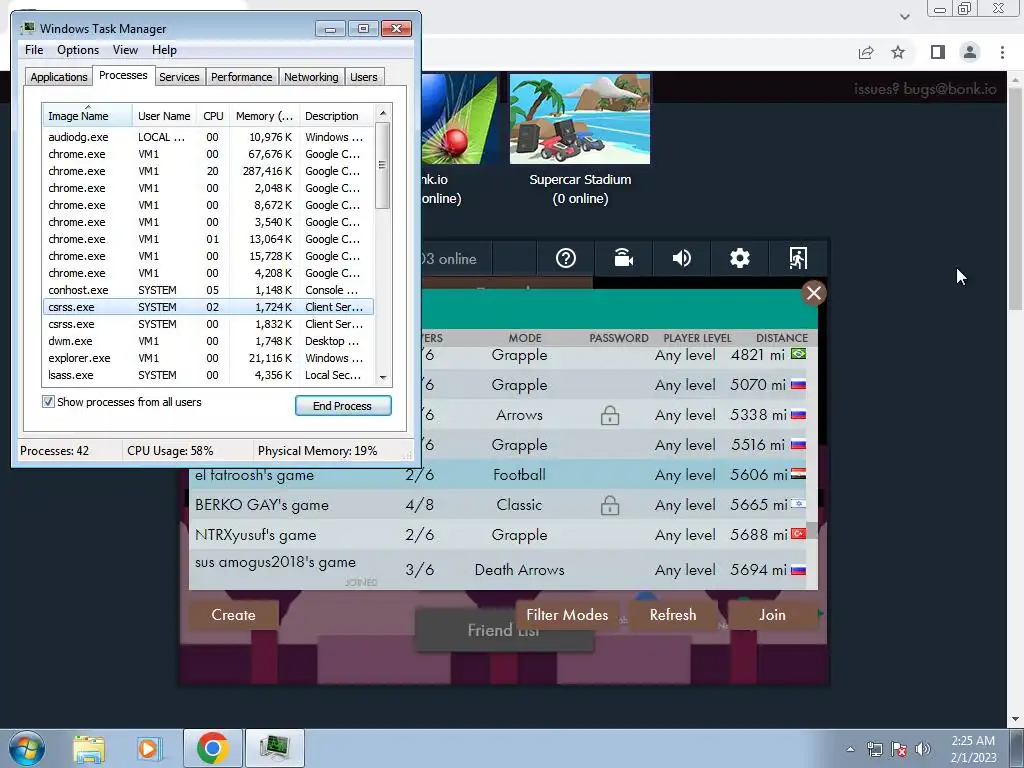Mute sound with the speaker icon
The height and width of the screenshot is (768, 1024).
click(x=681, y=259)
